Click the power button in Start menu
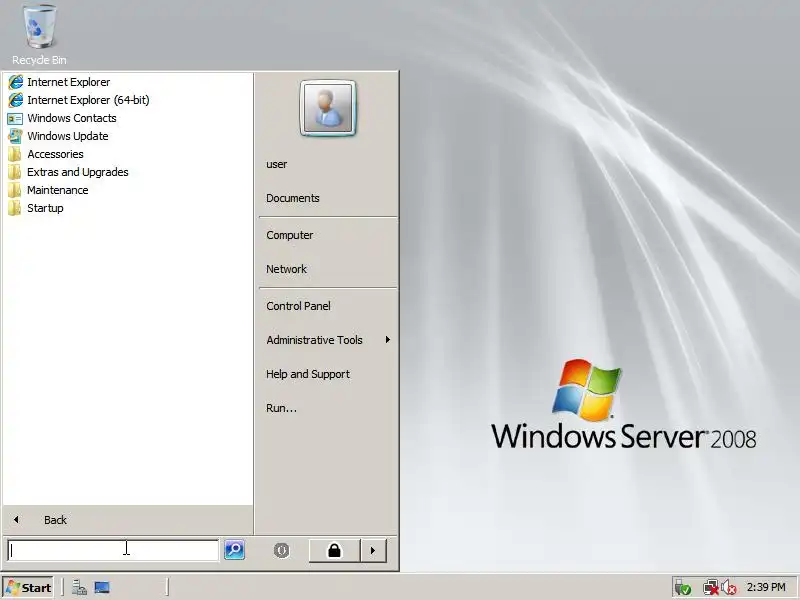The width and height of the screenshot is (800, 600). pos(282,551)
